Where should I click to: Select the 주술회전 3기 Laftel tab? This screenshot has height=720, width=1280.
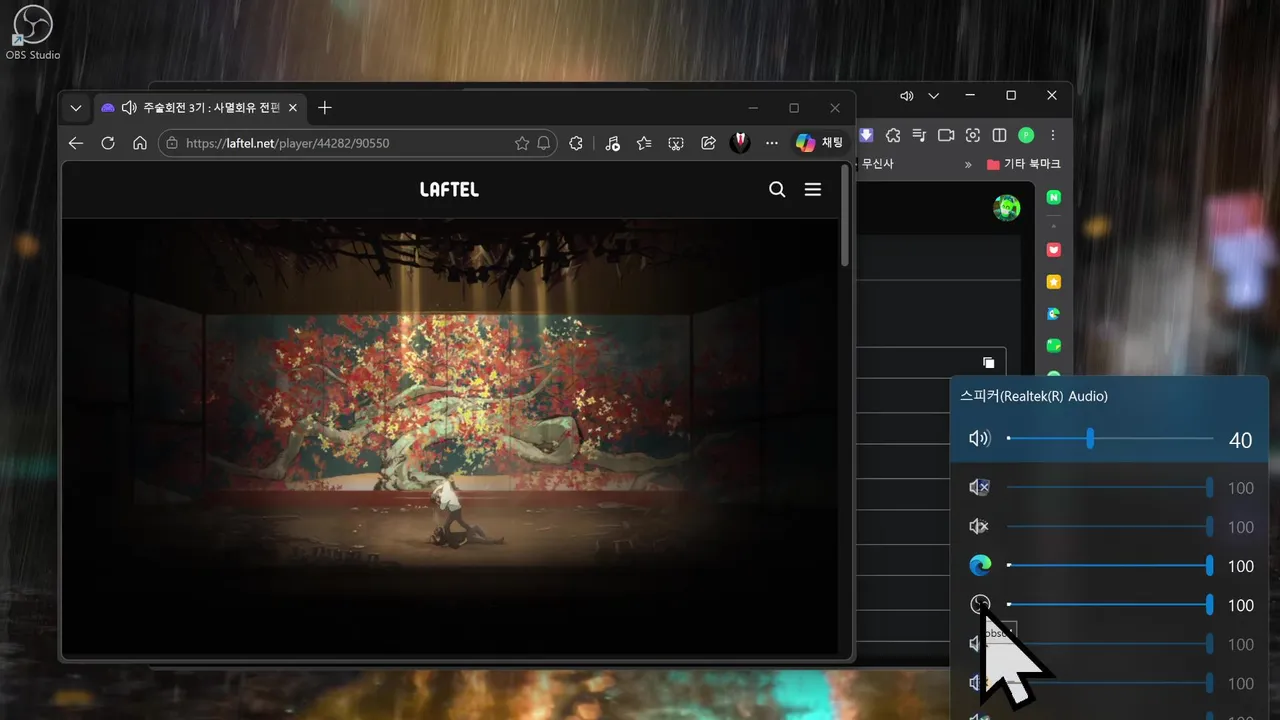(198, 108)
